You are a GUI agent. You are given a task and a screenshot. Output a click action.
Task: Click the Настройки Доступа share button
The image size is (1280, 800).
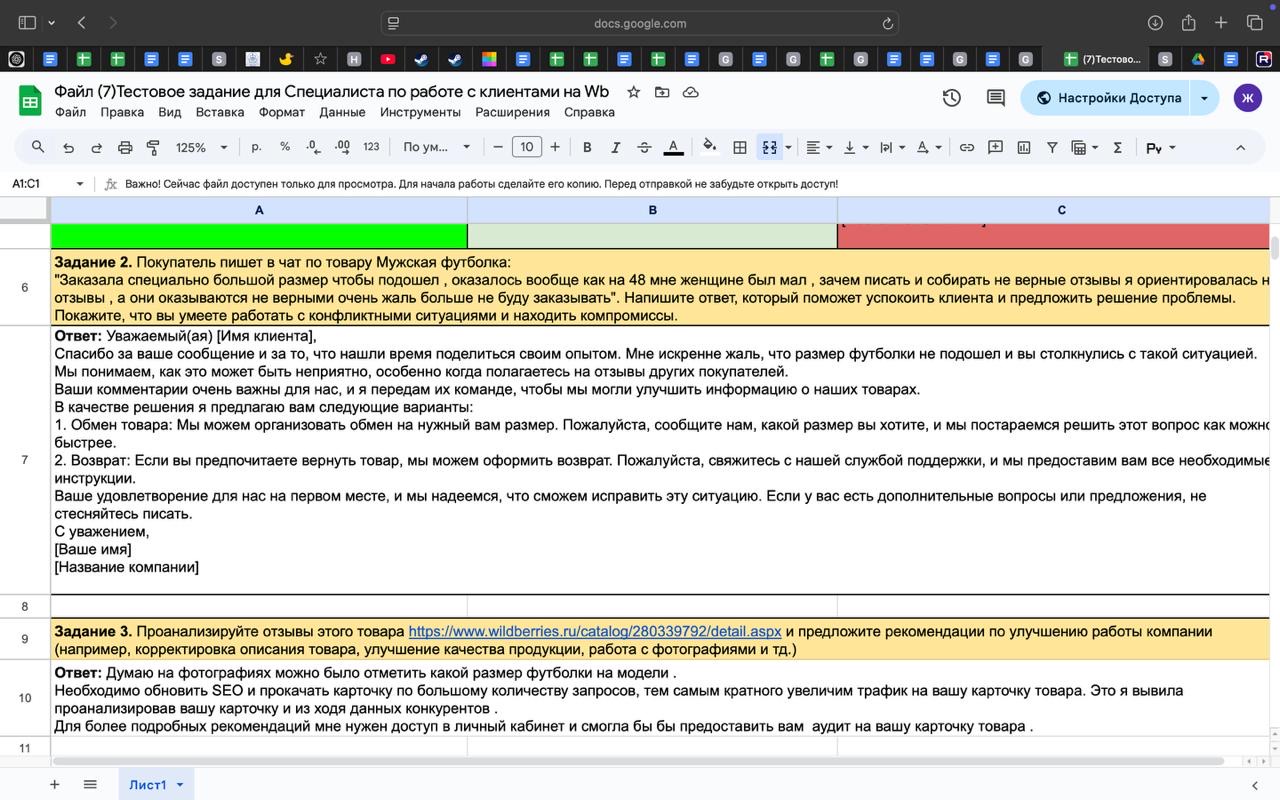tap(1108, 98)
